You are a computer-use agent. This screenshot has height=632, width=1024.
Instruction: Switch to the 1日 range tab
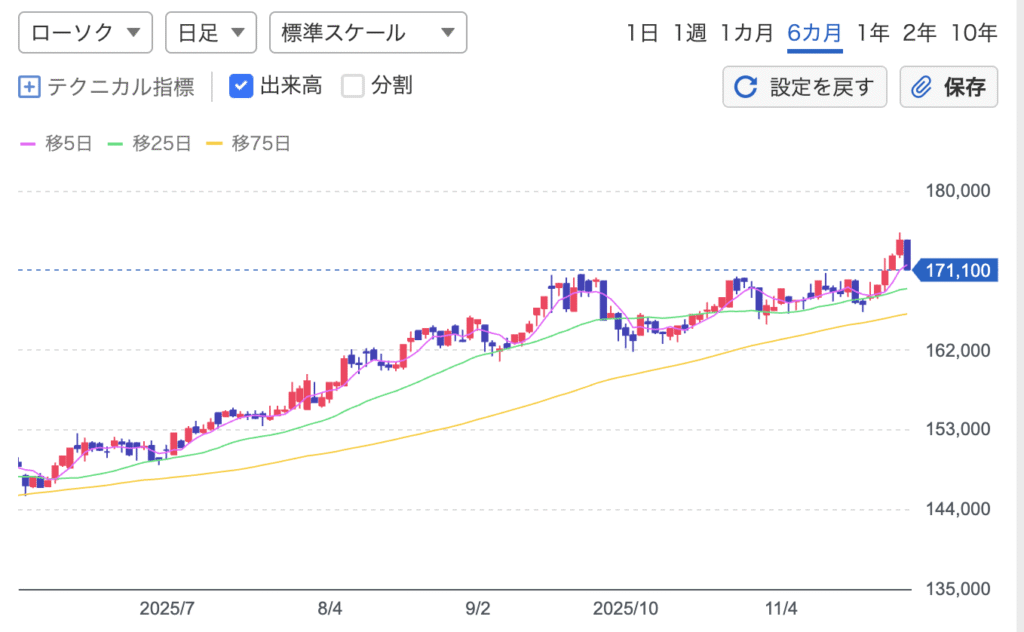tap(642, 32)
